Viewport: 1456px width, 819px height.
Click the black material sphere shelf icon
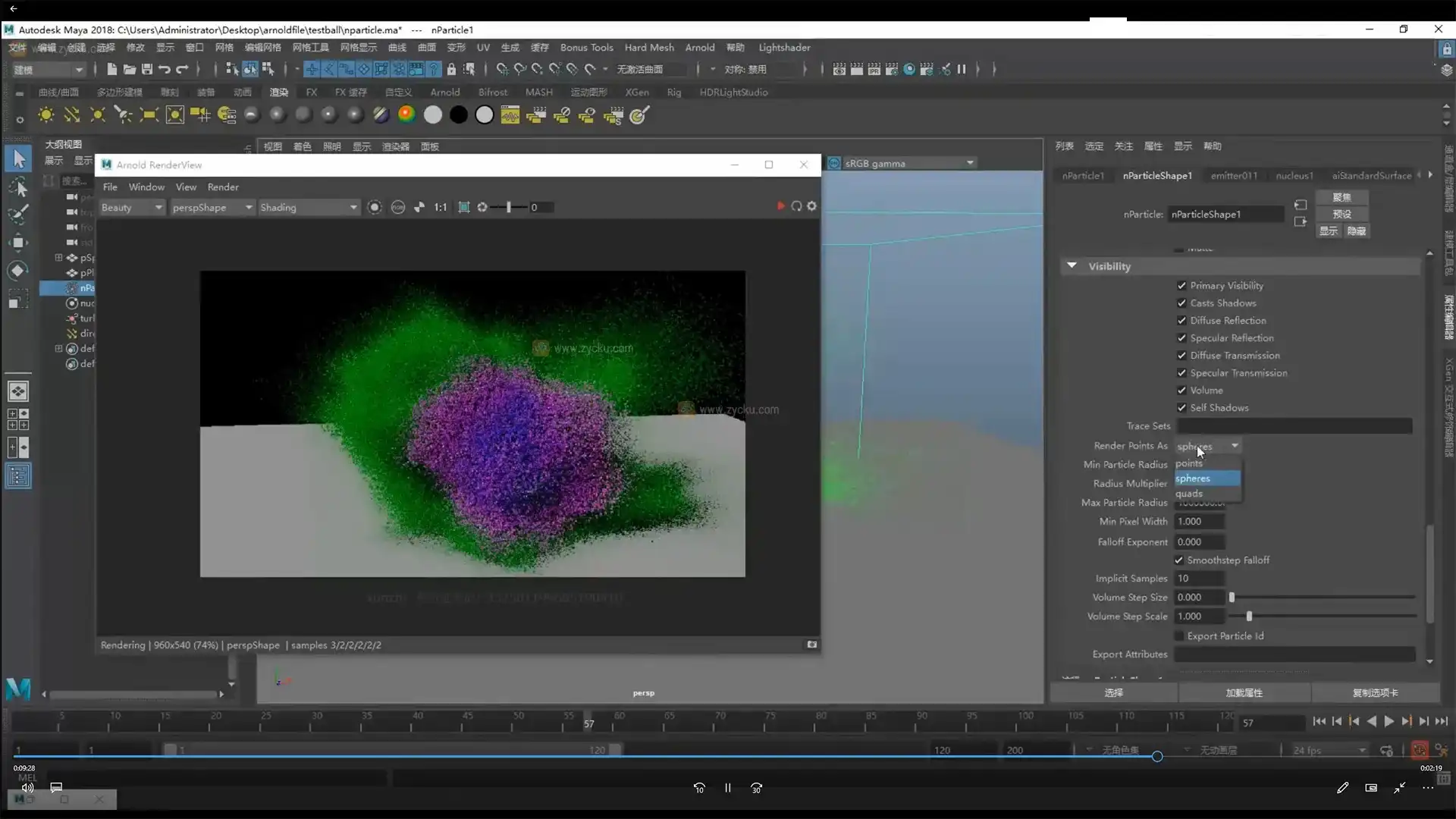click(x=459, y=115)
